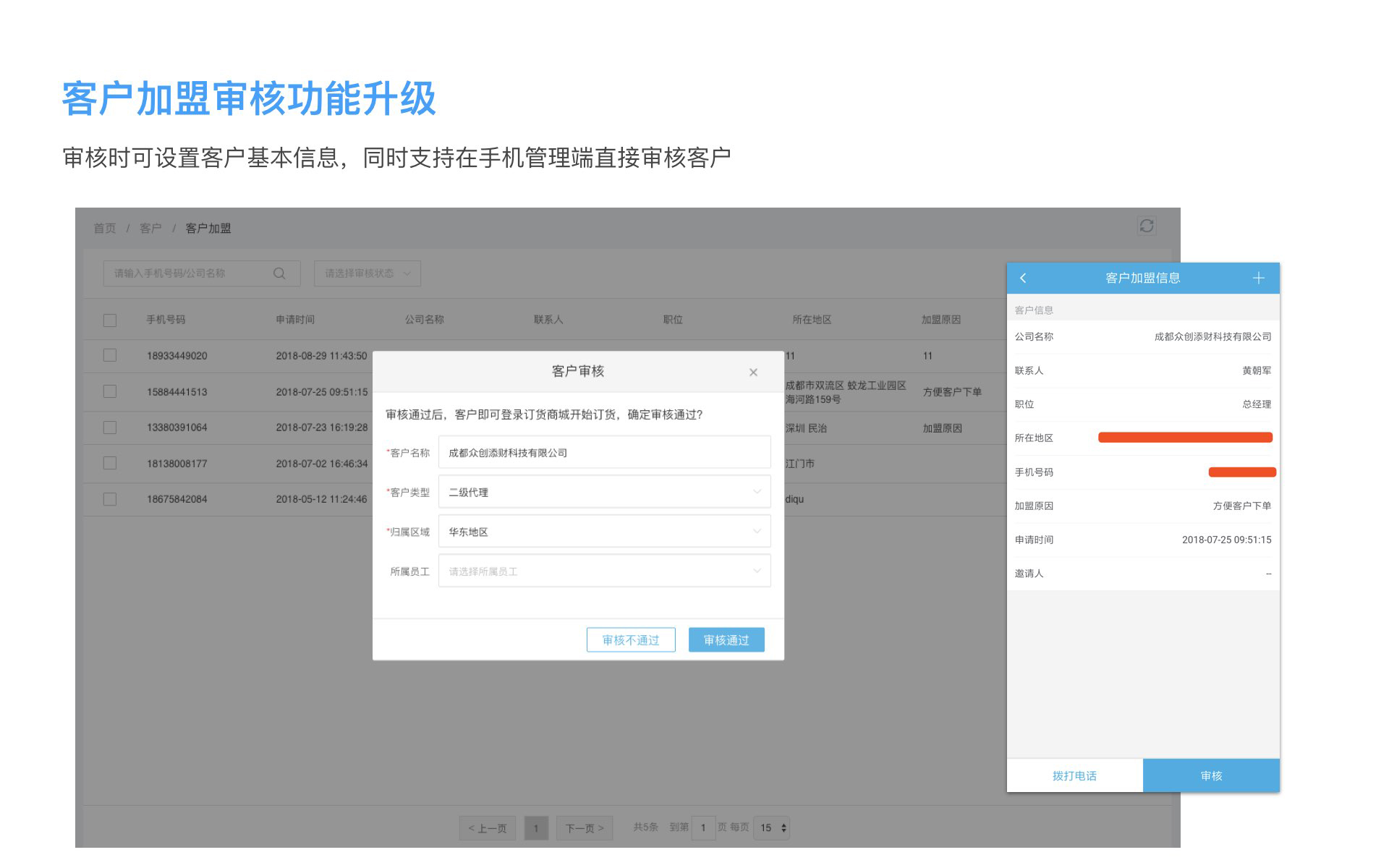Expand the 客户类型 dropdown showing 二级代理
Image resolution: width=1389 pixels, height=868 pixels.
pos(604,493)
